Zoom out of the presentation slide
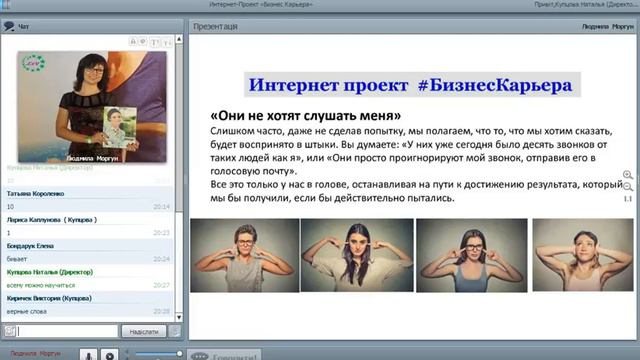Screen dimensions: 640x360 click(x=628, y=187)
